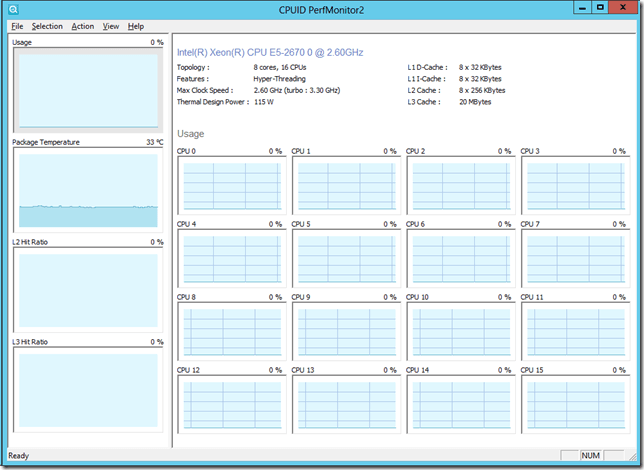This screenshot has height=470, width=644.
Task: Select the overall Usage graph in the left panel
Action: point(88,90)
